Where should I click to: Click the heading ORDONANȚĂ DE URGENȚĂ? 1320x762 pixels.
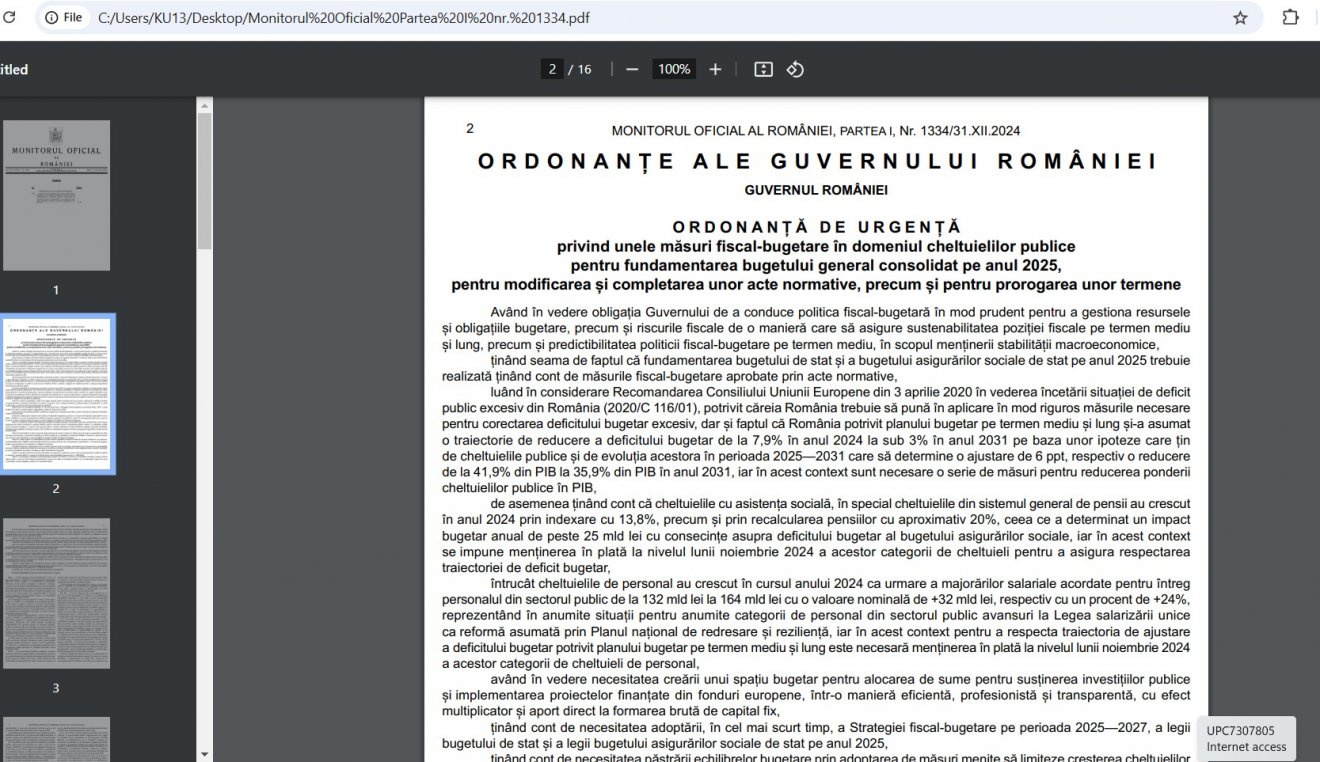pos(816,227)
